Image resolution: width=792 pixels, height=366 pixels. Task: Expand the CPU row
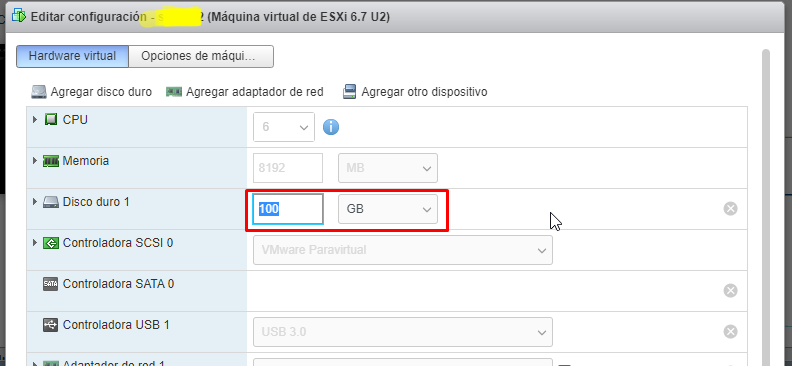pos(35,120)
